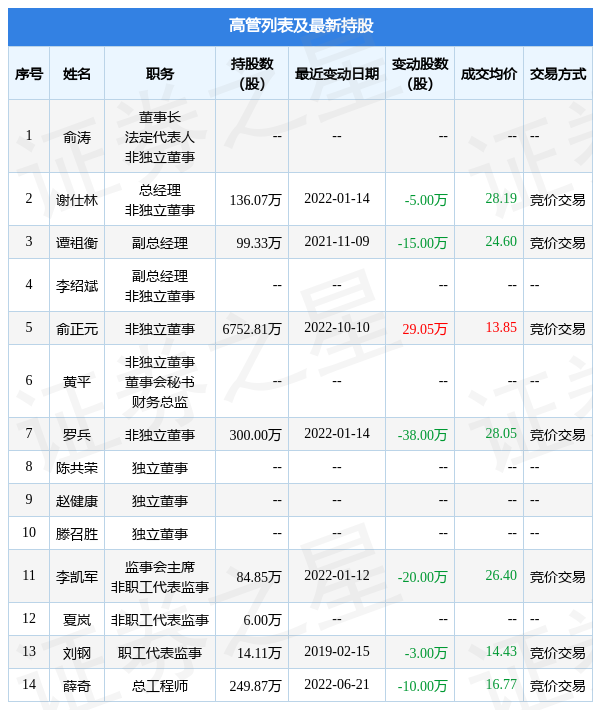
Task: Click the 持股数(股) column header
Action: coord(252,73)
